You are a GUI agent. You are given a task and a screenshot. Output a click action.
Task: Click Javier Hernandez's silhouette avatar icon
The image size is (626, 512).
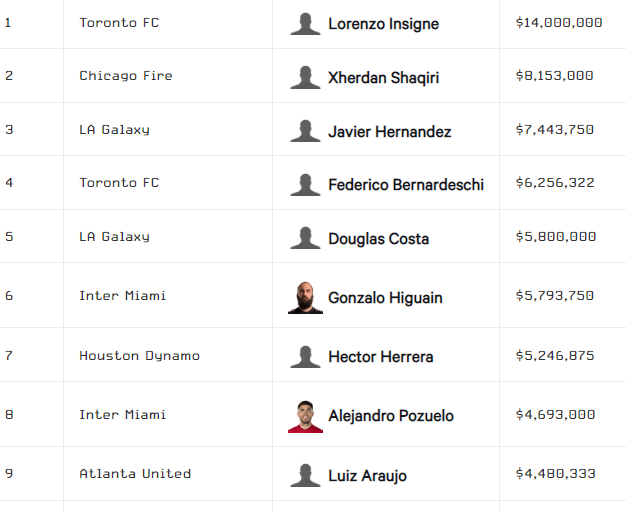tap(305, 131)
